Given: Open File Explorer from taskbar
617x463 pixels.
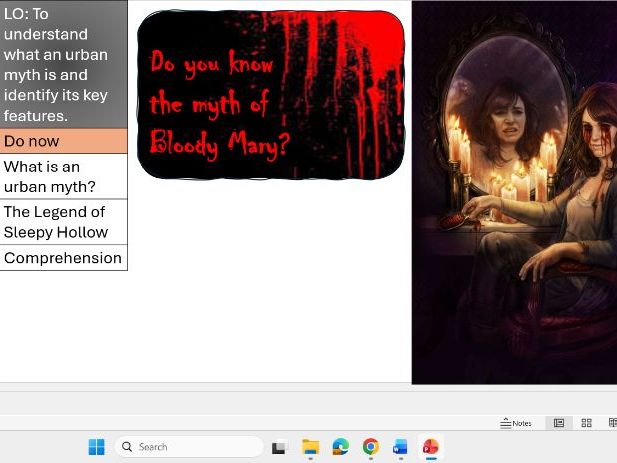Looking at the screenshot, I should pyautogui.click(x=310, y=447).
